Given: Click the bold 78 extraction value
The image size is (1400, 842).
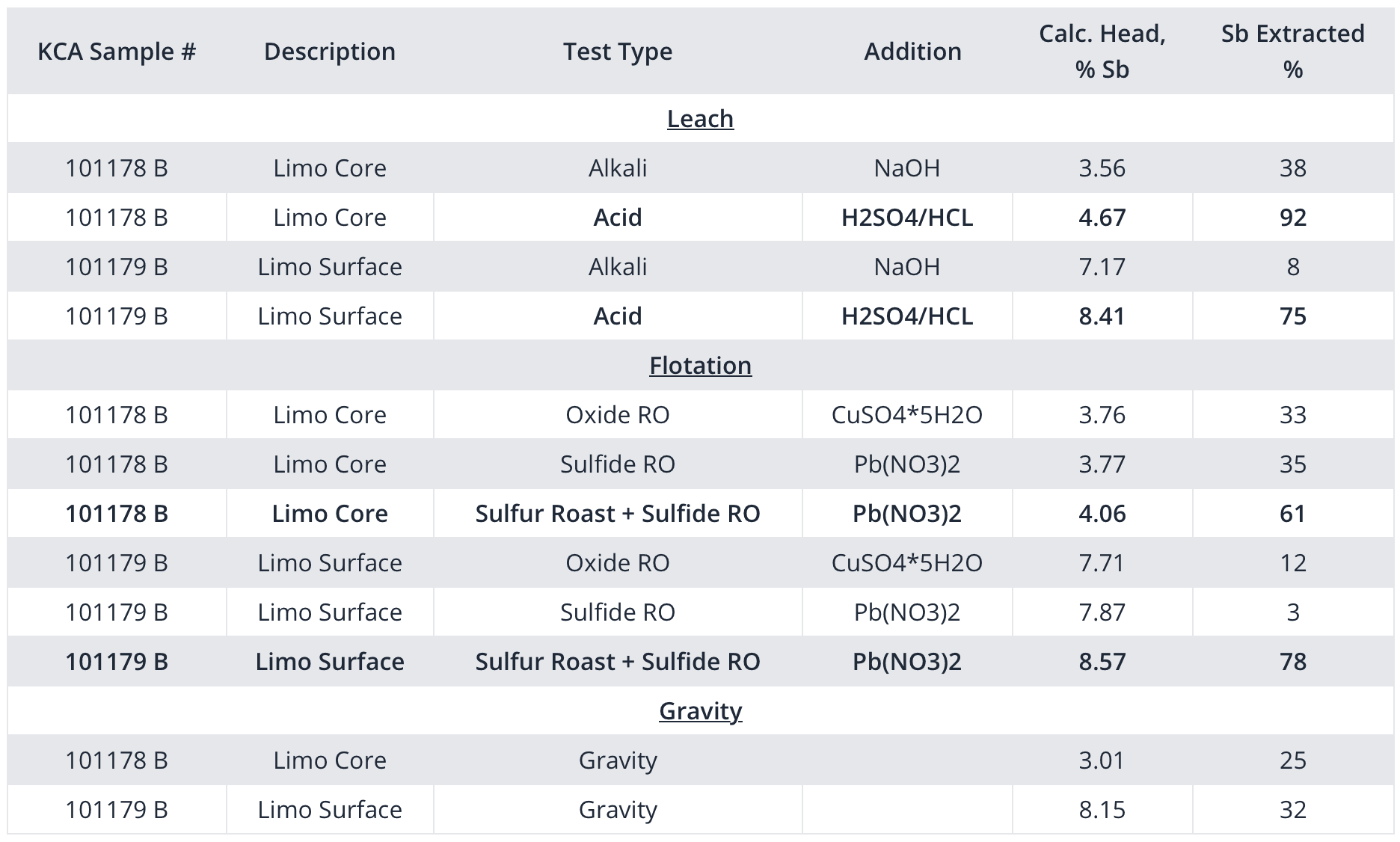Looking at the screenshot, I should coord(1293,662).
